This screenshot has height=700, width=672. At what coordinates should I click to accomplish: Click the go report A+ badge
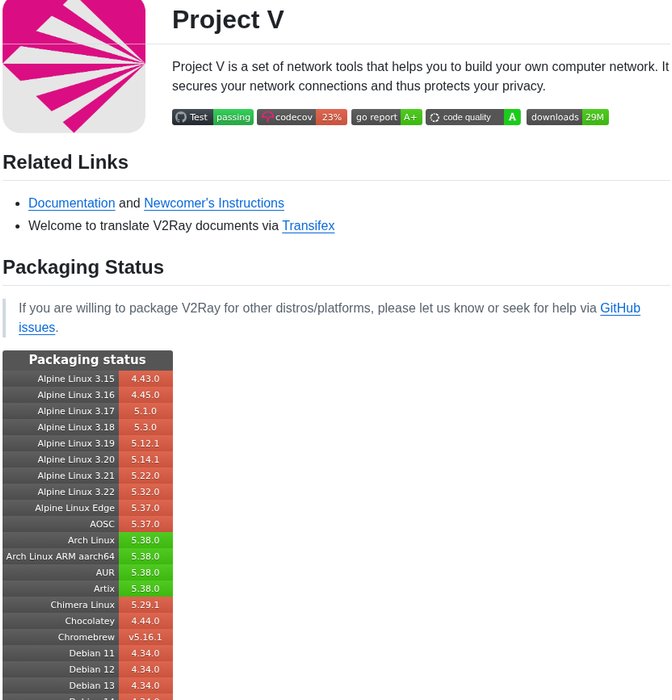pyautogui.click(x=386, y=117)
